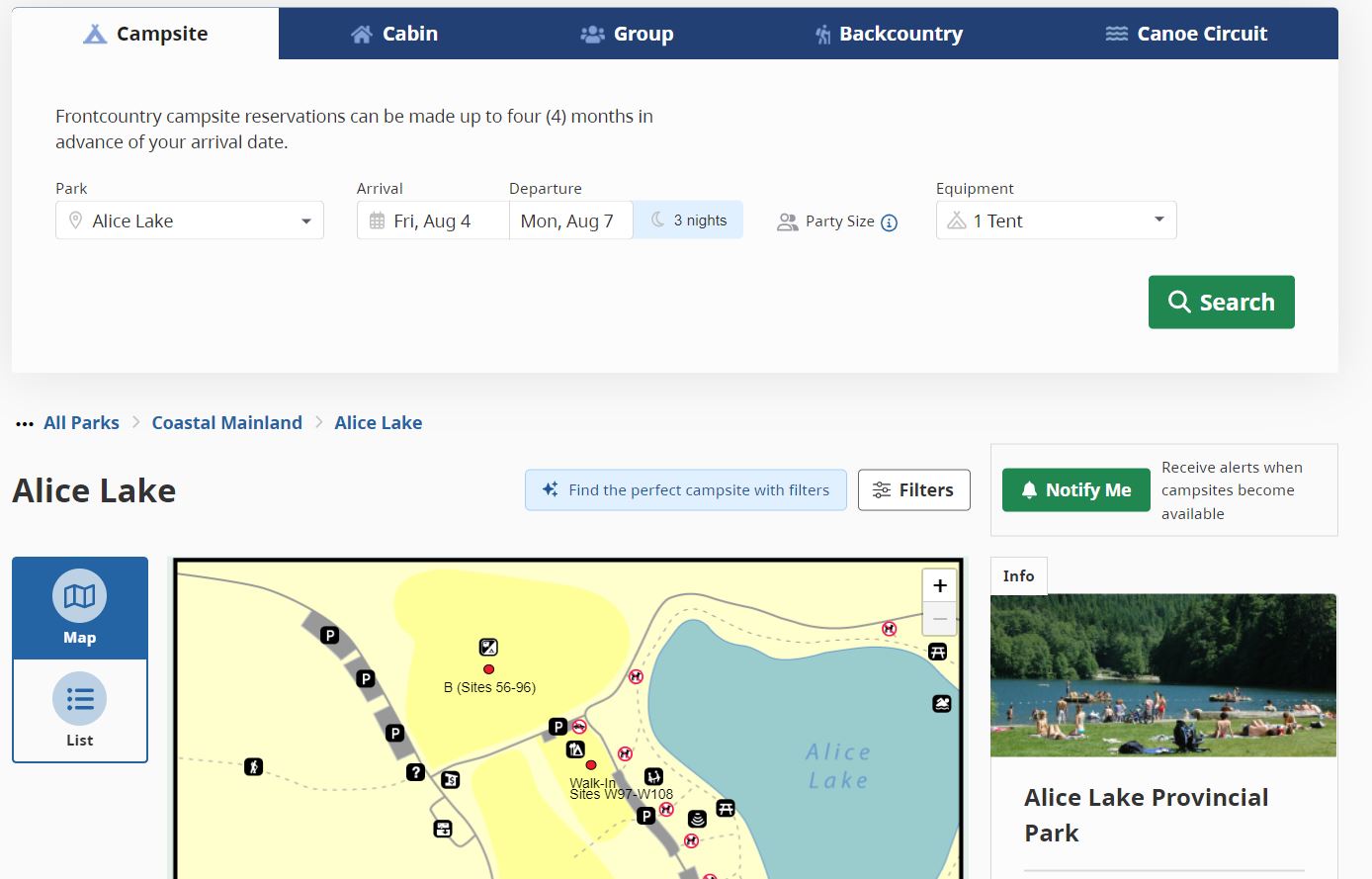
Task: Click the Party Size info icon
Action: 889,222
